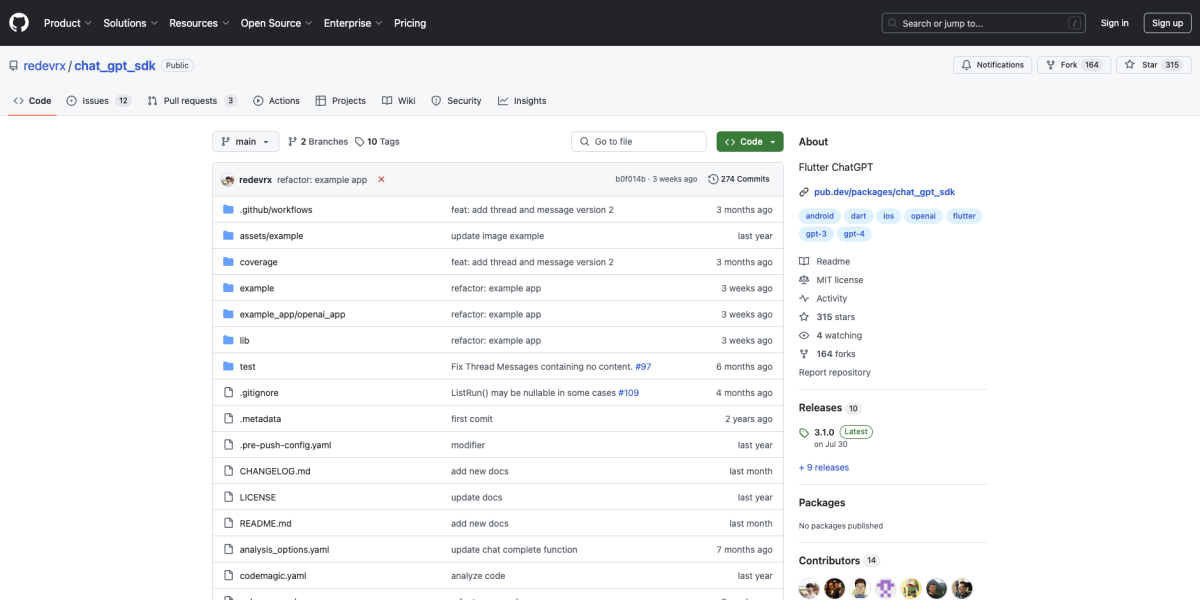
Task: Click the GitHub logo in the top bar
Action: pyautogui.click(x=18, y=22)
